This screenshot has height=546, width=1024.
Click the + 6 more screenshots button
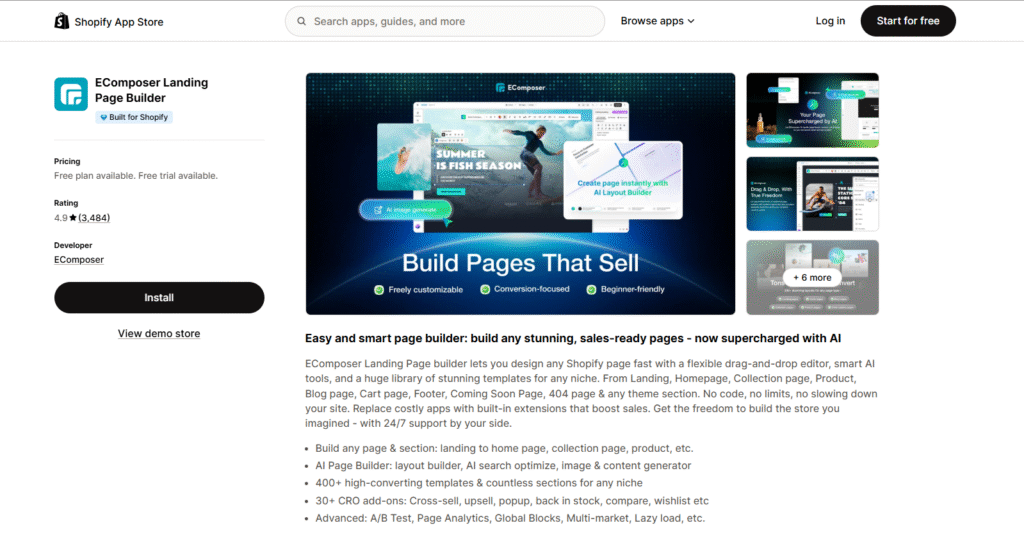click(812, 278)
